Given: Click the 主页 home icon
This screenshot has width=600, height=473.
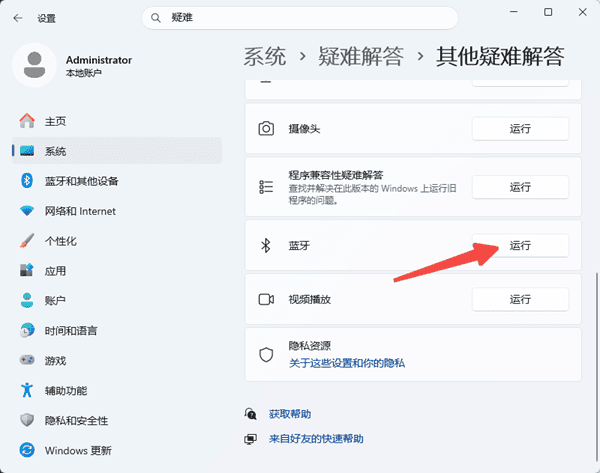Looking at the screenshot, I should (27, 121).
